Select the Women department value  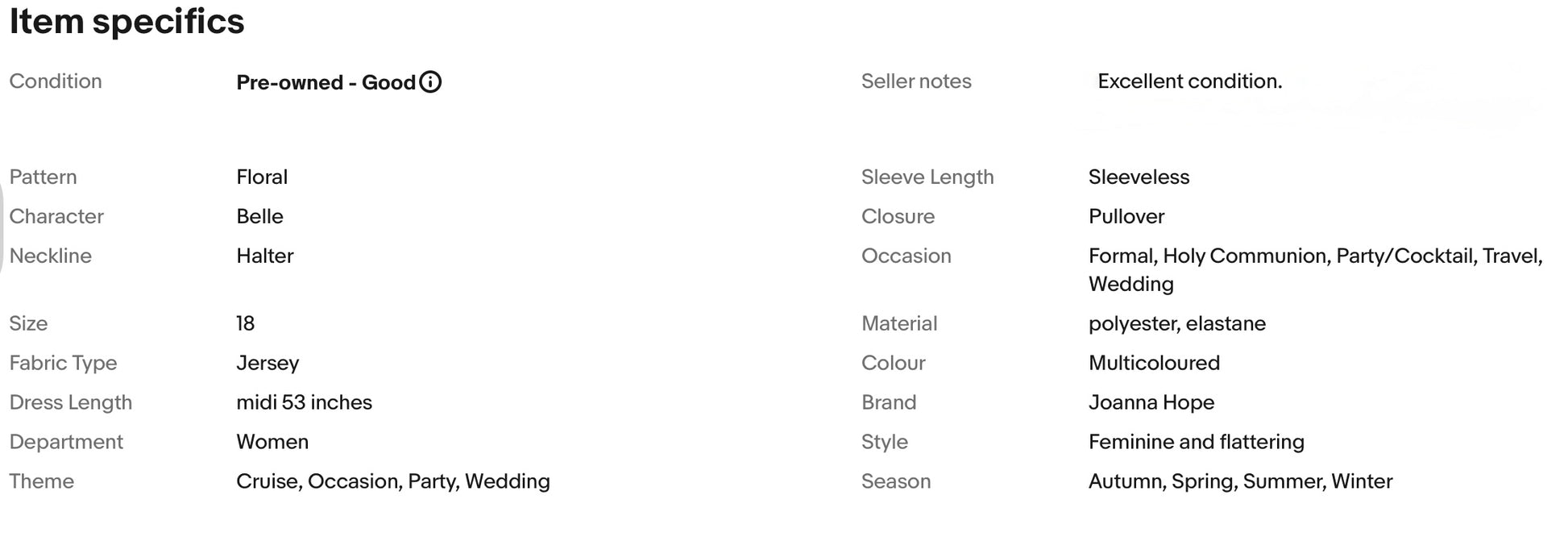[x=272, y=442]
